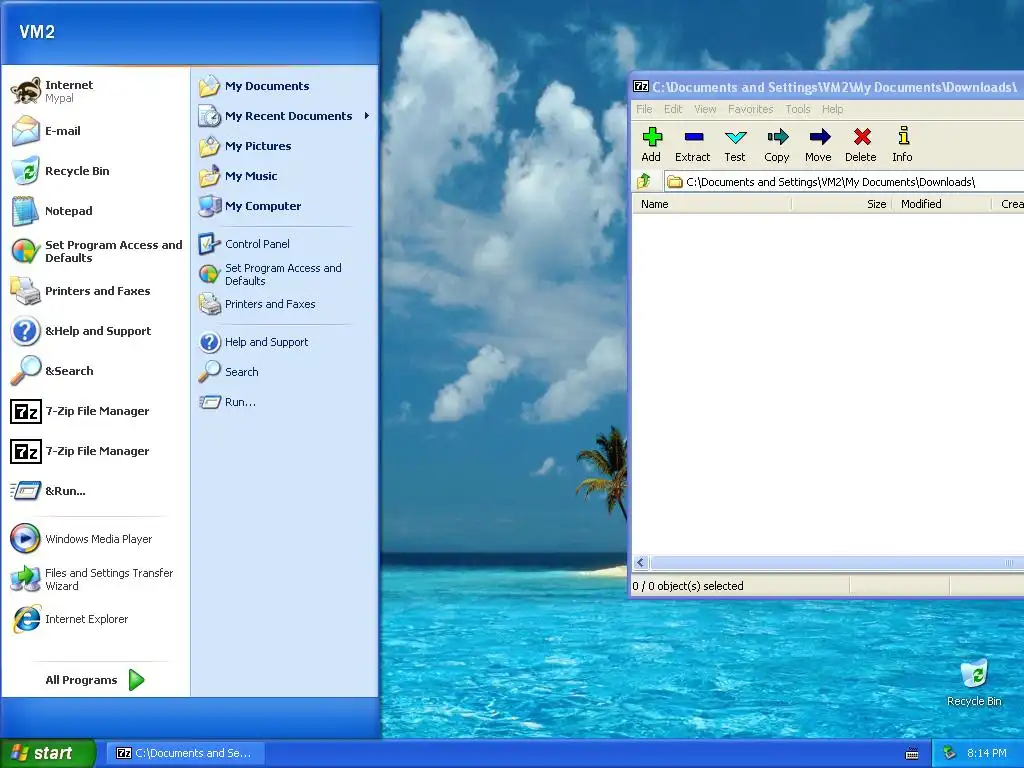Launch Windows Media Player
This screenshot has height=768, width=1024.
[96, 539]
